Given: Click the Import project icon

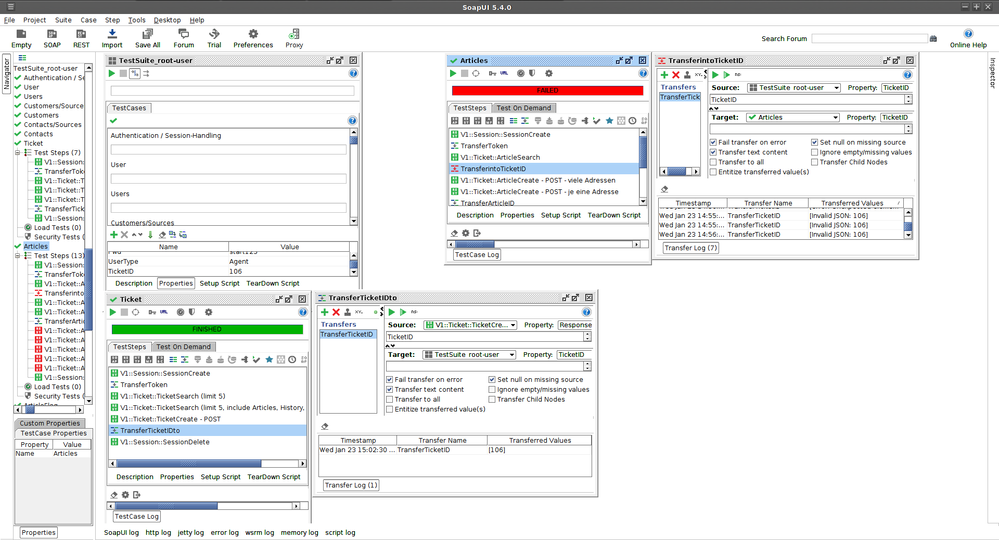Looking at the screenshot, I should tap(112, 38).
